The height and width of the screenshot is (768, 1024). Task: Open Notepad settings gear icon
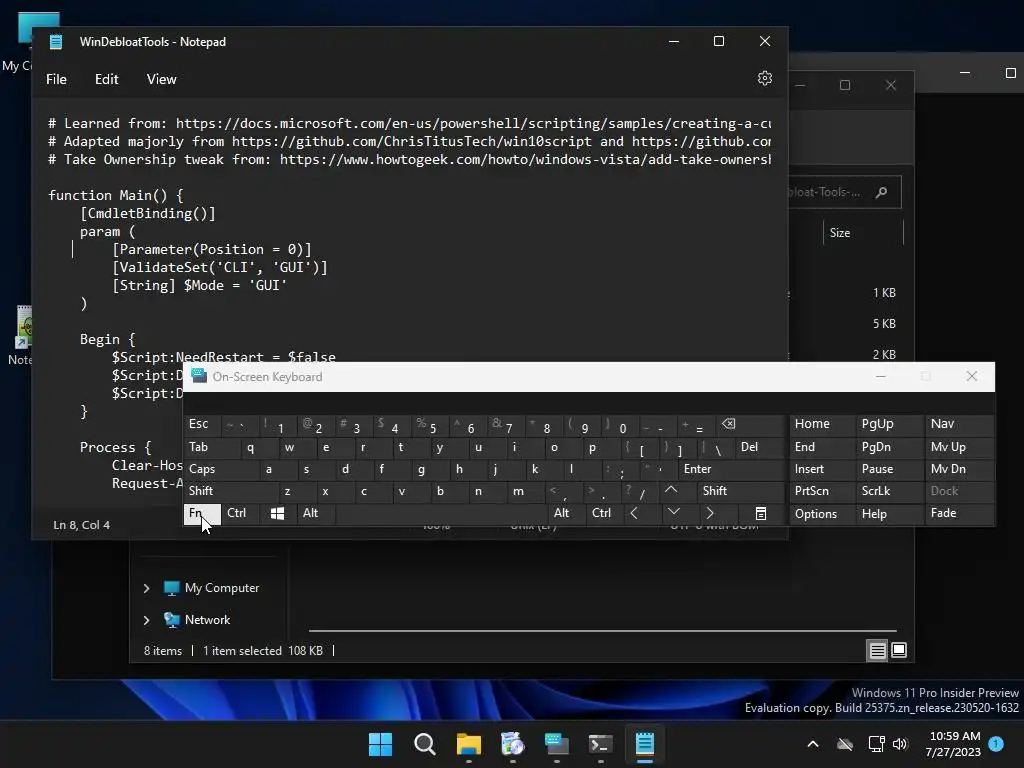(765, 78)
